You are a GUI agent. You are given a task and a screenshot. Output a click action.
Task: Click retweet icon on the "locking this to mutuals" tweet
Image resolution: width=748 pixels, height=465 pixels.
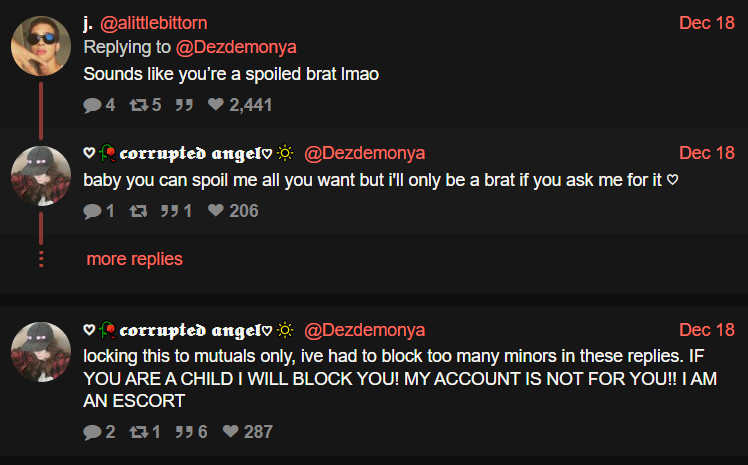click(x=139, y=432)
